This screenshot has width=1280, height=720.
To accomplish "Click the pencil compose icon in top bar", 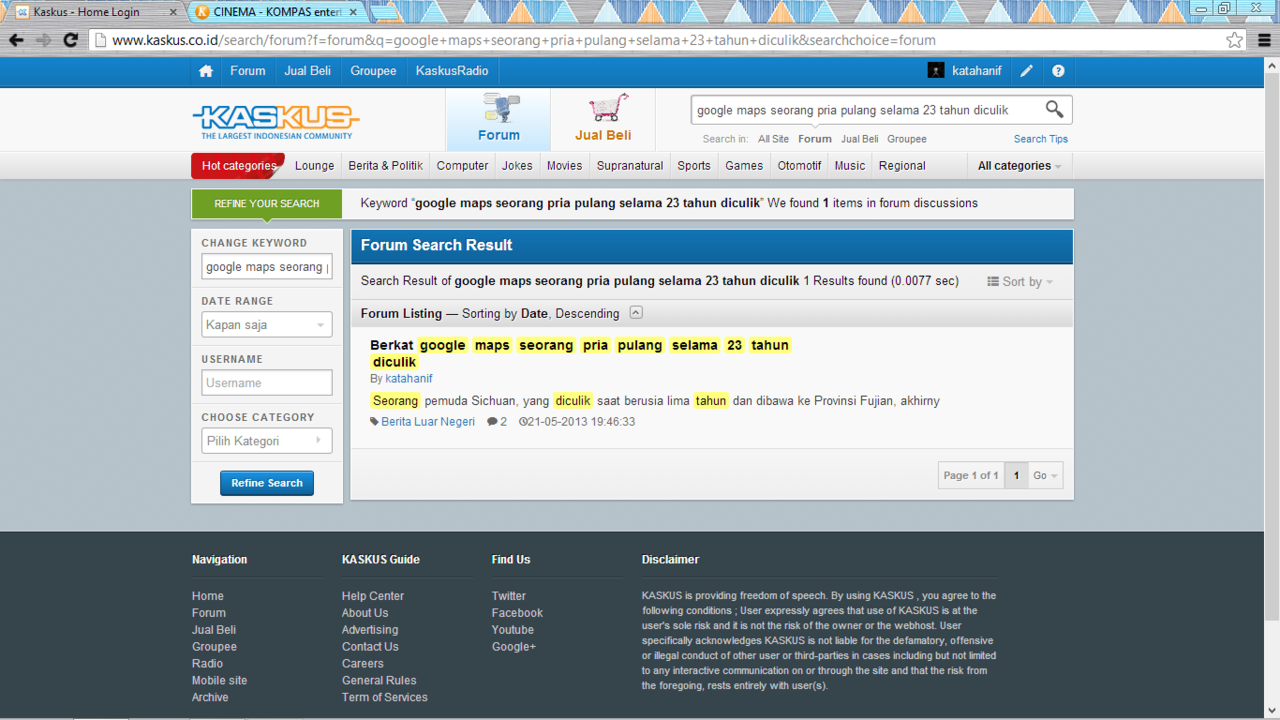I will 1027,71.
